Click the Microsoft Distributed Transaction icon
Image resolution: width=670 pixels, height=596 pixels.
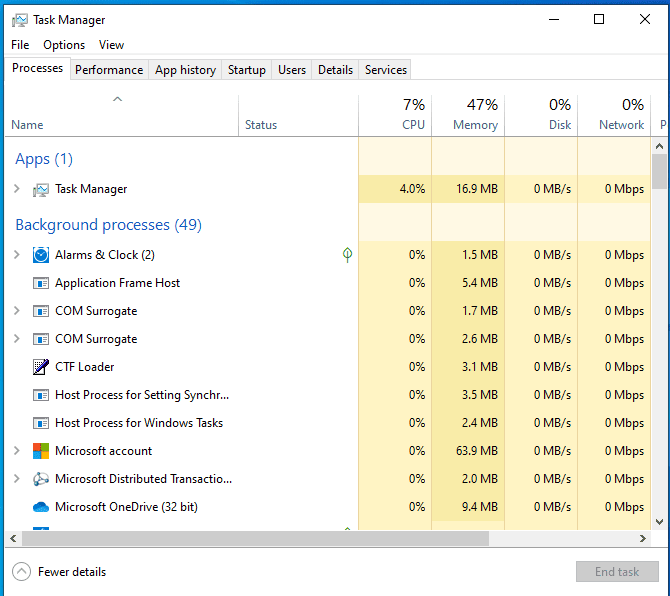click(41, 479)
